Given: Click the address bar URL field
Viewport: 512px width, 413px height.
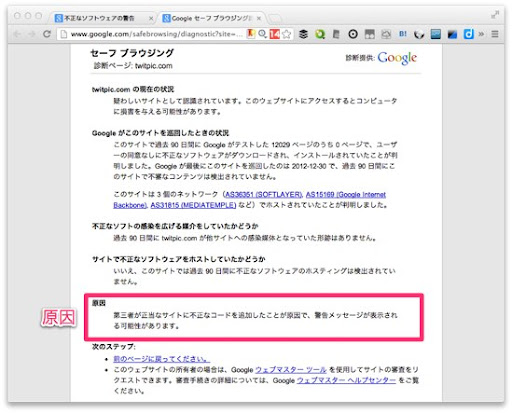Looking at the screenshot, I should pos(157,34).
